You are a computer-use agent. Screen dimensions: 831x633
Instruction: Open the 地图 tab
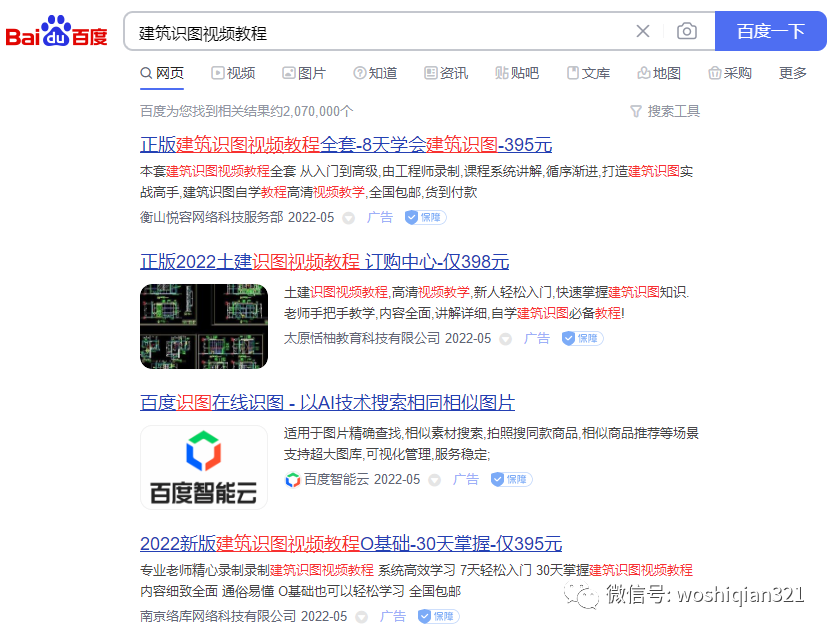tap(659, 73)
